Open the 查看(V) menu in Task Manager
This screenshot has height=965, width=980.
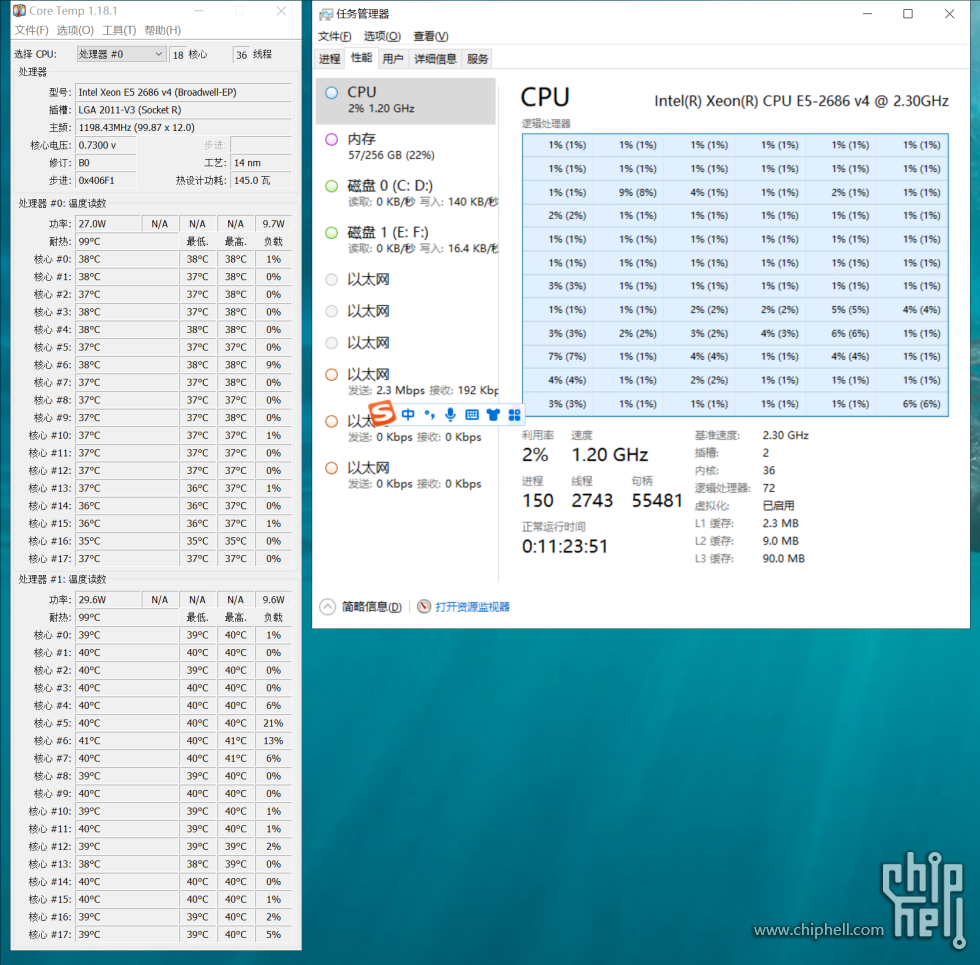pos(431,36)
